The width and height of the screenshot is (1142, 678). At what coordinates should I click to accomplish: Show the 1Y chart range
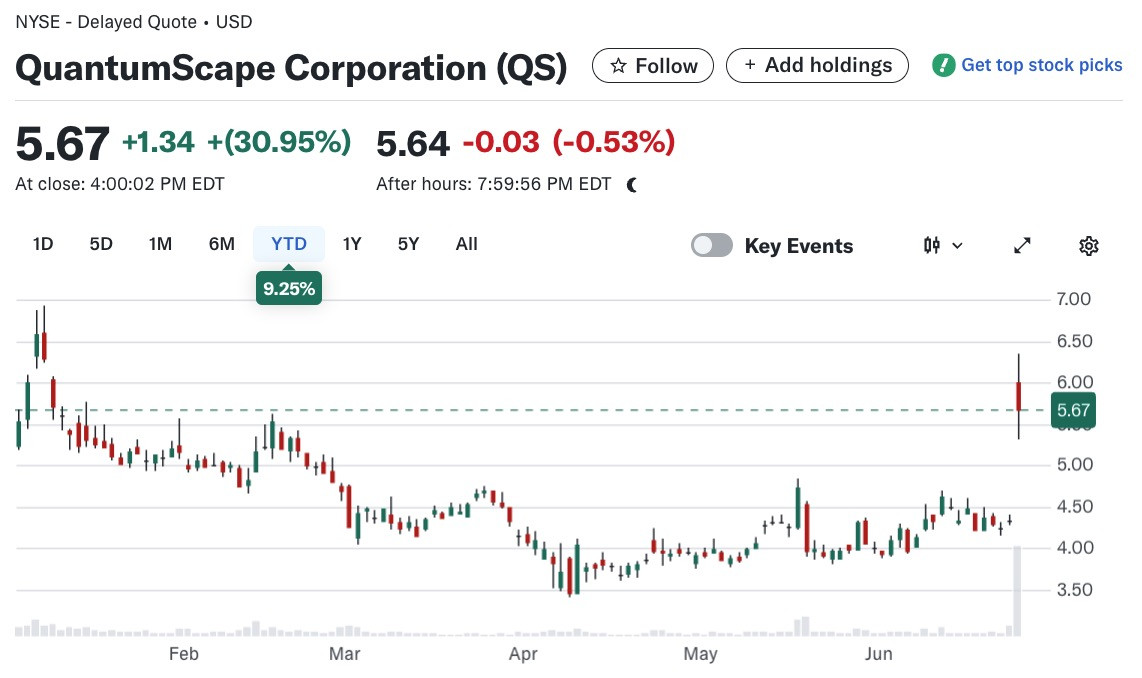pyautogui.click(x=352, y=244)
